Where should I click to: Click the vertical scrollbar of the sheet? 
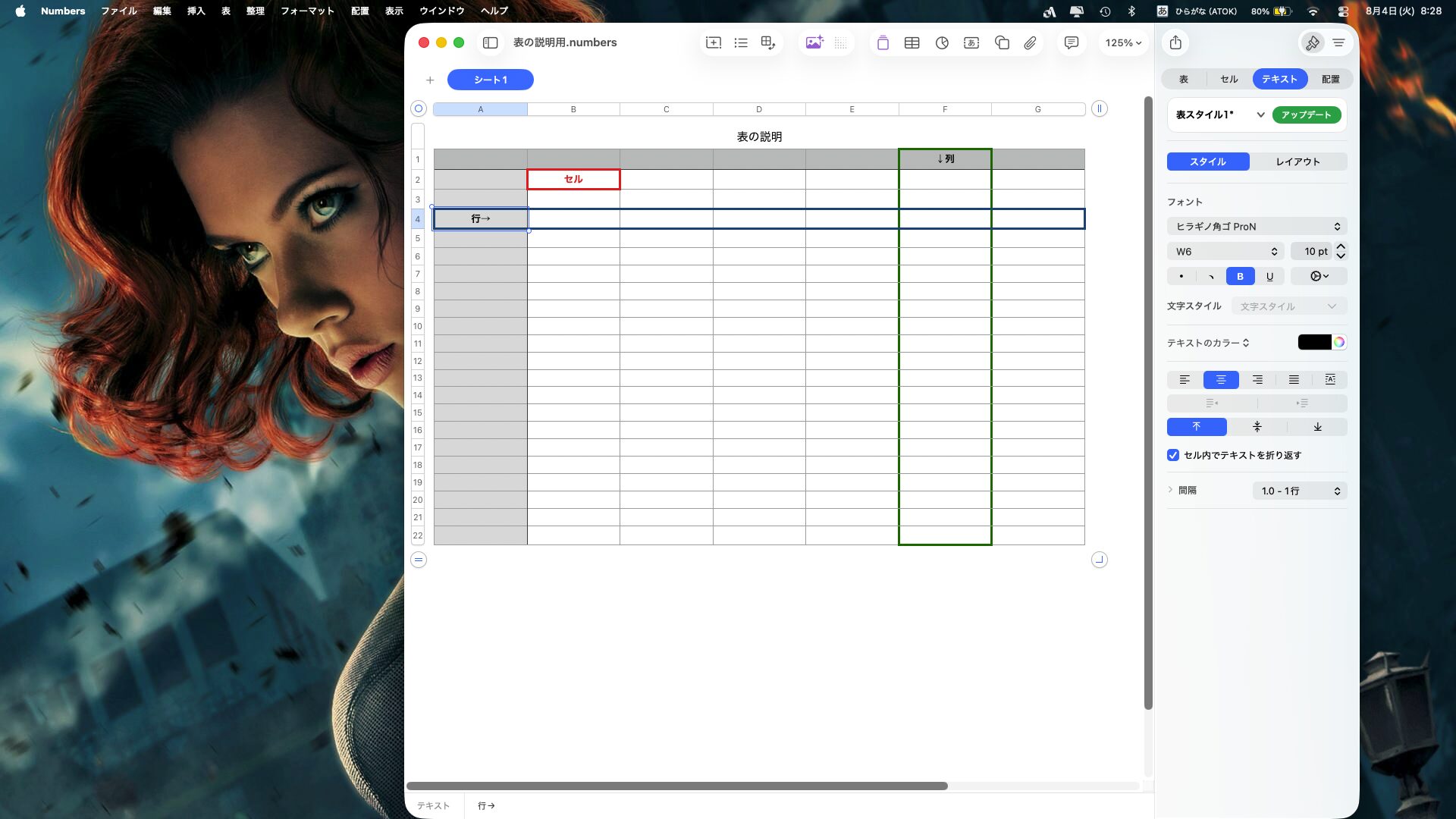pyautogui.click(x=1148, y=403)
